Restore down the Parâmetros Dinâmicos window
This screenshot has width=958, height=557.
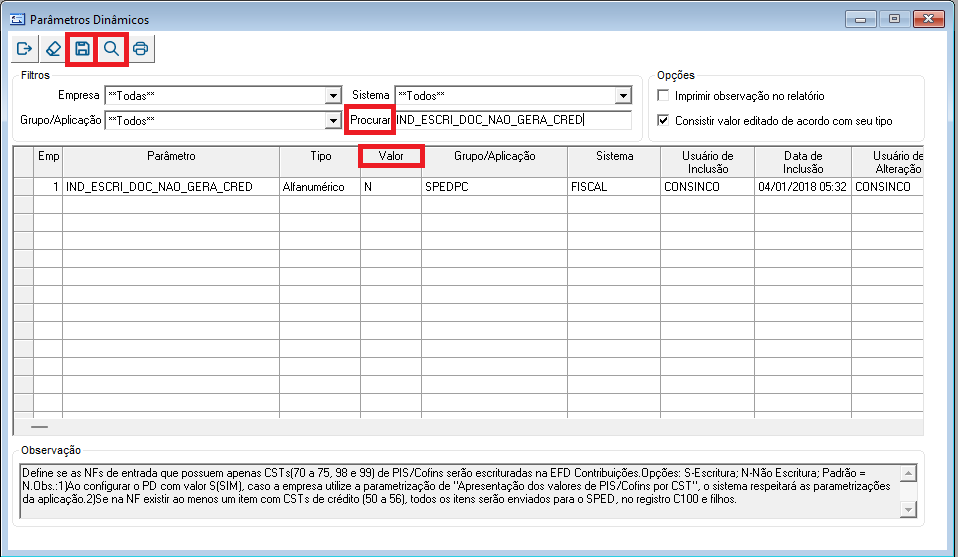894,20
